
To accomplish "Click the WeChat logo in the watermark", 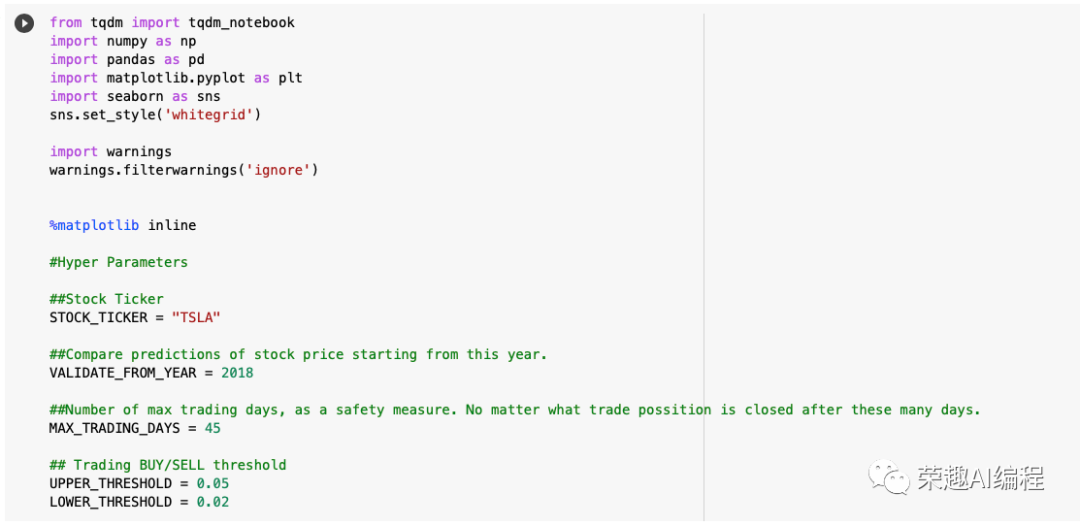I will (x=888, y=476).
